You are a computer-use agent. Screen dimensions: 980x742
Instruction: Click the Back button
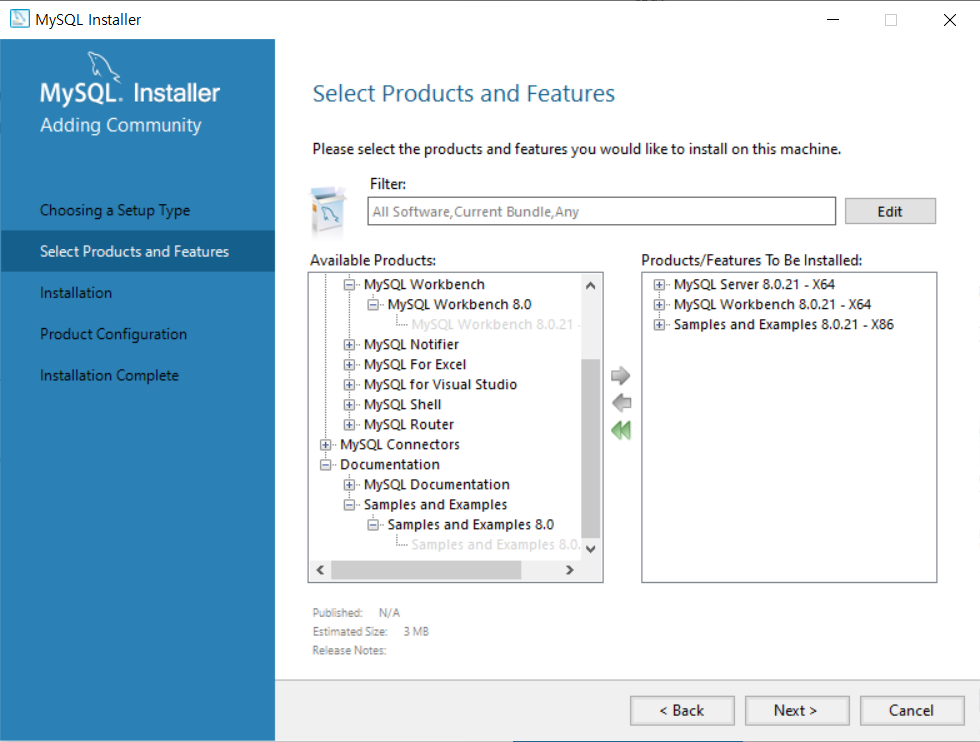click(682, 711)
